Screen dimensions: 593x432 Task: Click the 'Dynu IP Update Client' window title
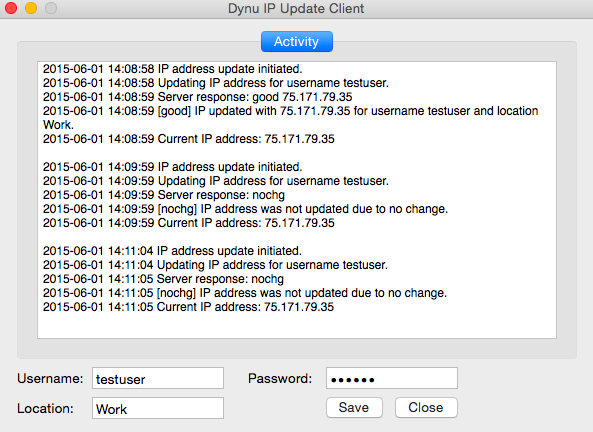[x=296, y=8]
